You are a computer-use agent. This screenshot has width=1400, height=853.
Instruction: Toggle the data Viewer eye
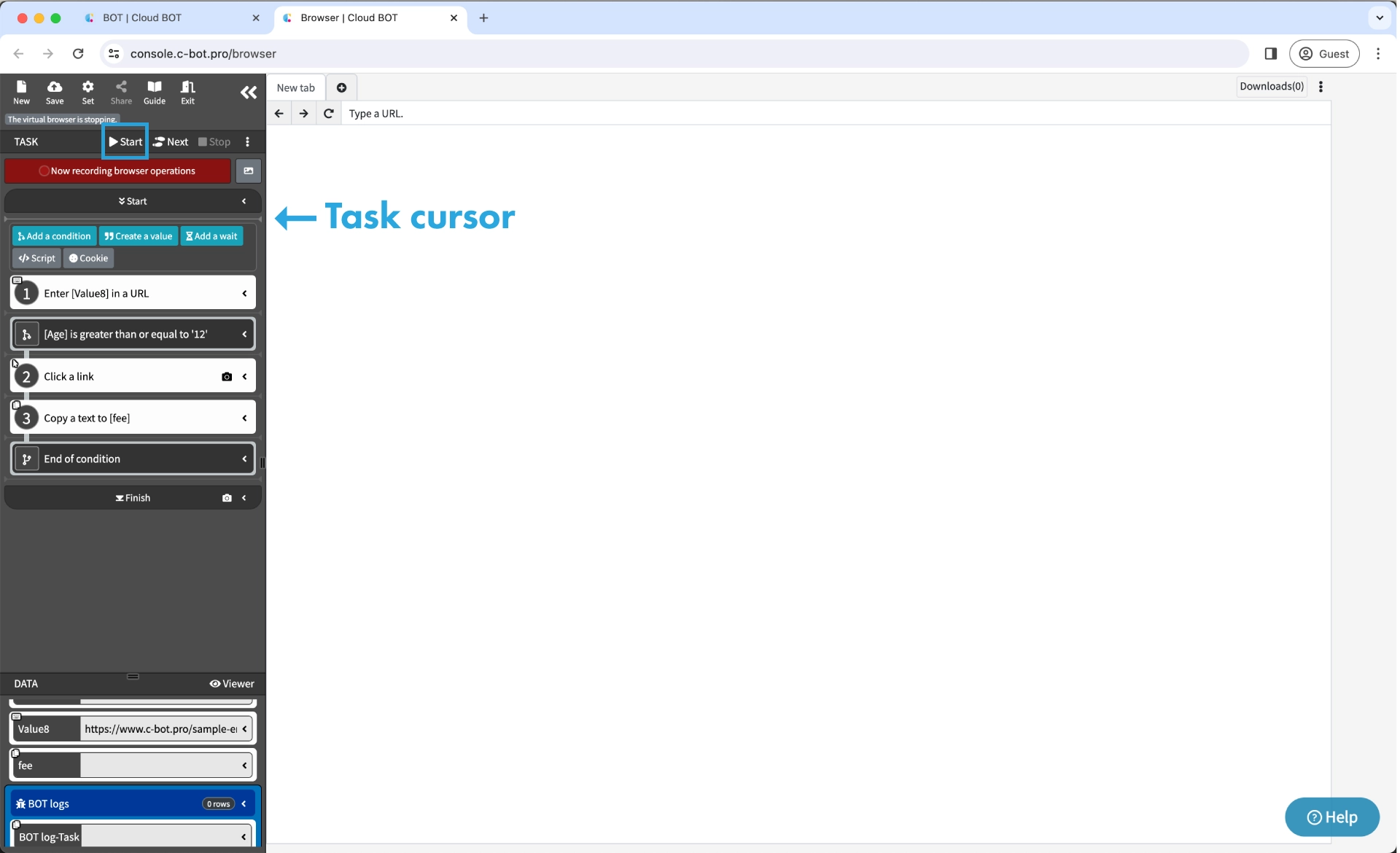[x=231, y=683]
